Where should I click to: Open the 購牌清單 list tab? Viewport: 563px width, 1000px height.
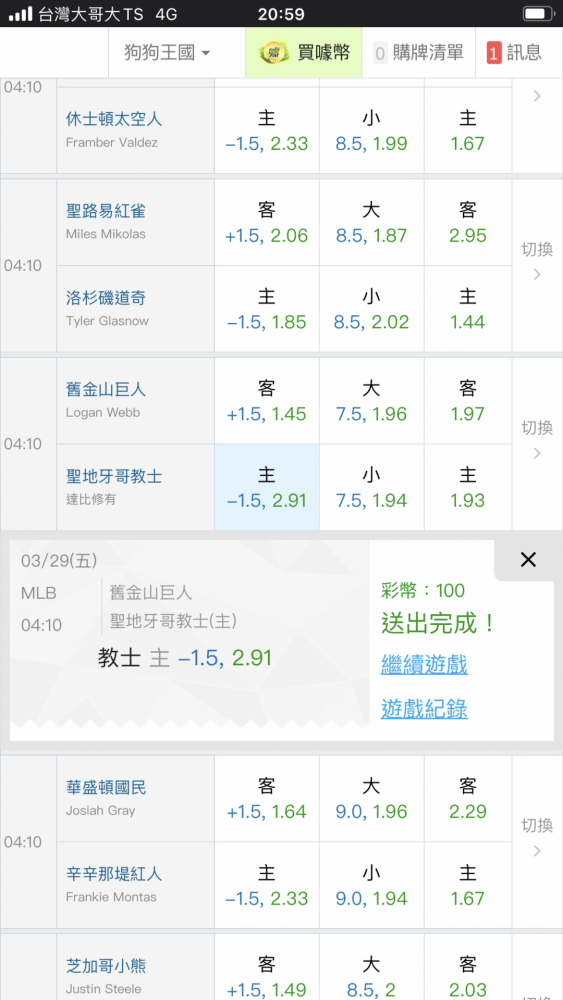418,52
